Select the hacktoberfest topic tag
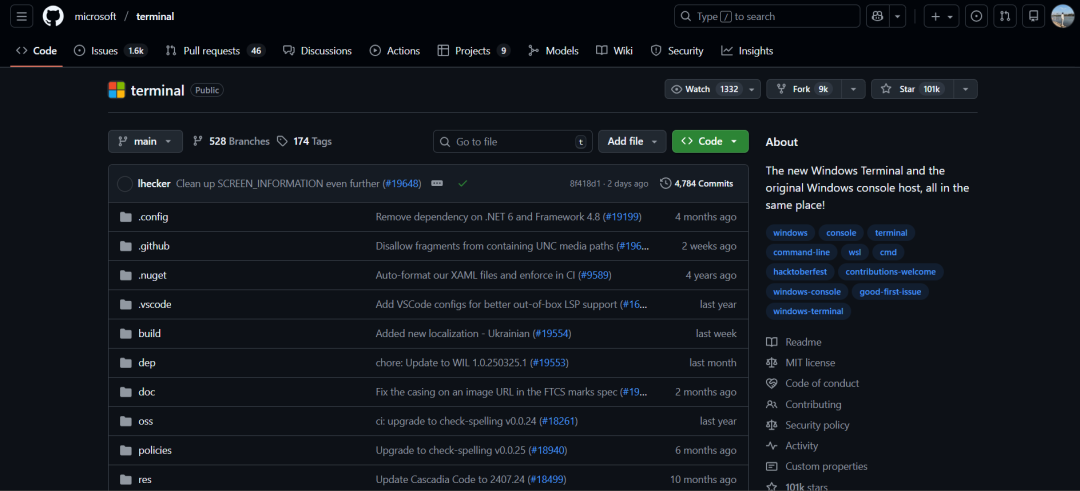This screenshot has width=1080, height=491. [800, 272]
